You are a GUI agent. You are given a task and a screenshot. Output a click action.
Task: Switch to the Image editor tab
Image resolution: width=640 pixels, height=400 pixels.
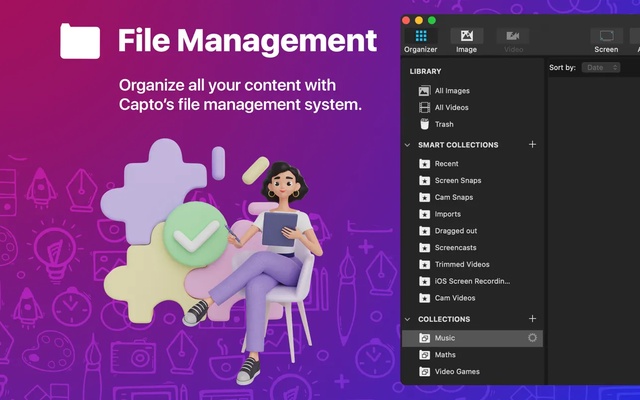467,41
